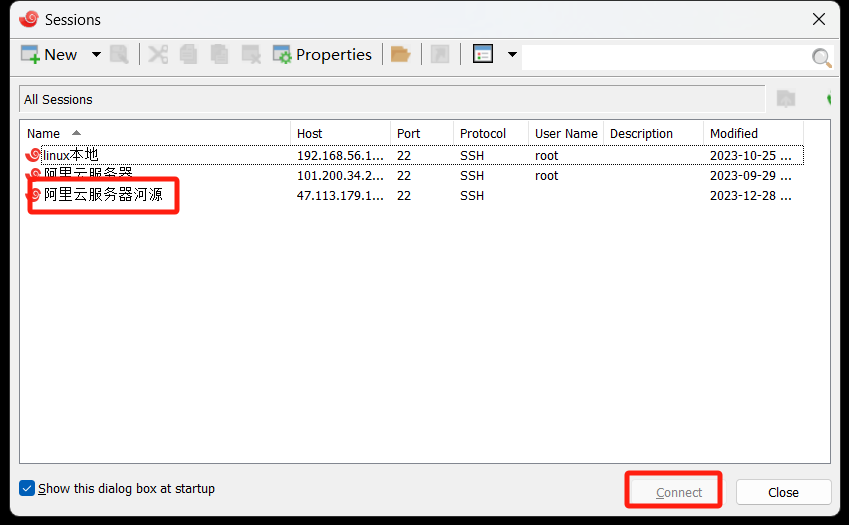Toggle Show this dialog box at startup
Screen dimensions: 849x525
coord(27,488)
